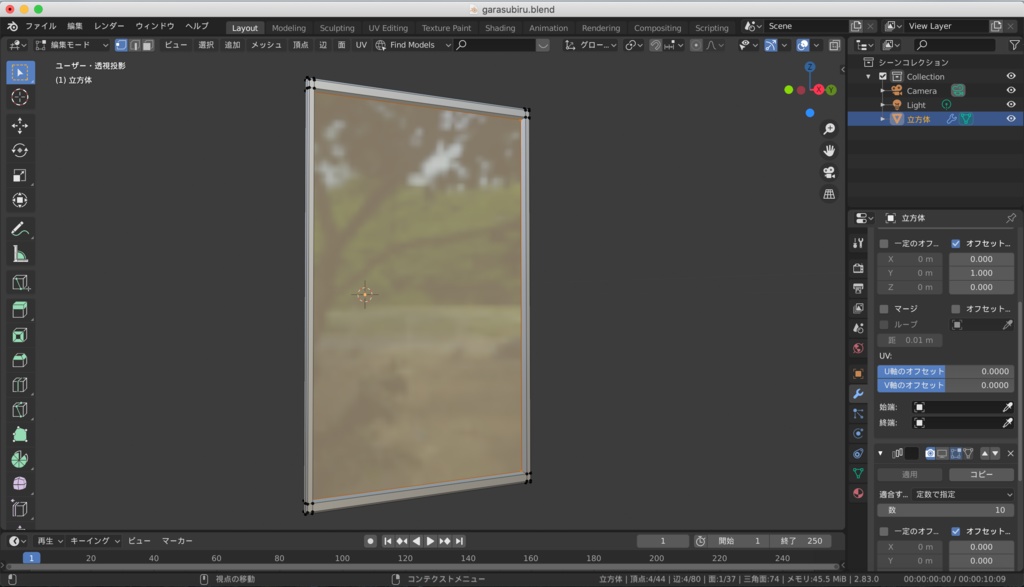Open the Active Tool properties tab

pyautogui.click(x=858, y=243)
